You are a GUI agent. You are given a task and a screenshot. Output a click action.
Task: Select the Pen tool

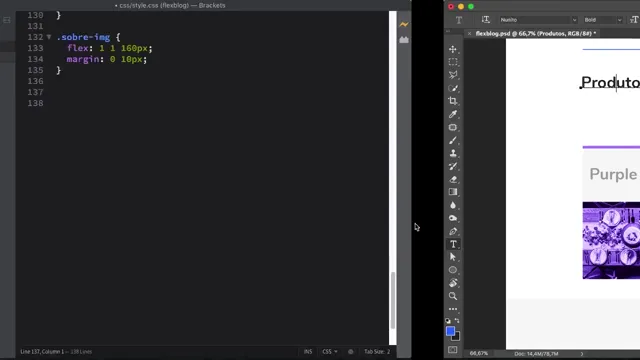[x=453, y=231]
